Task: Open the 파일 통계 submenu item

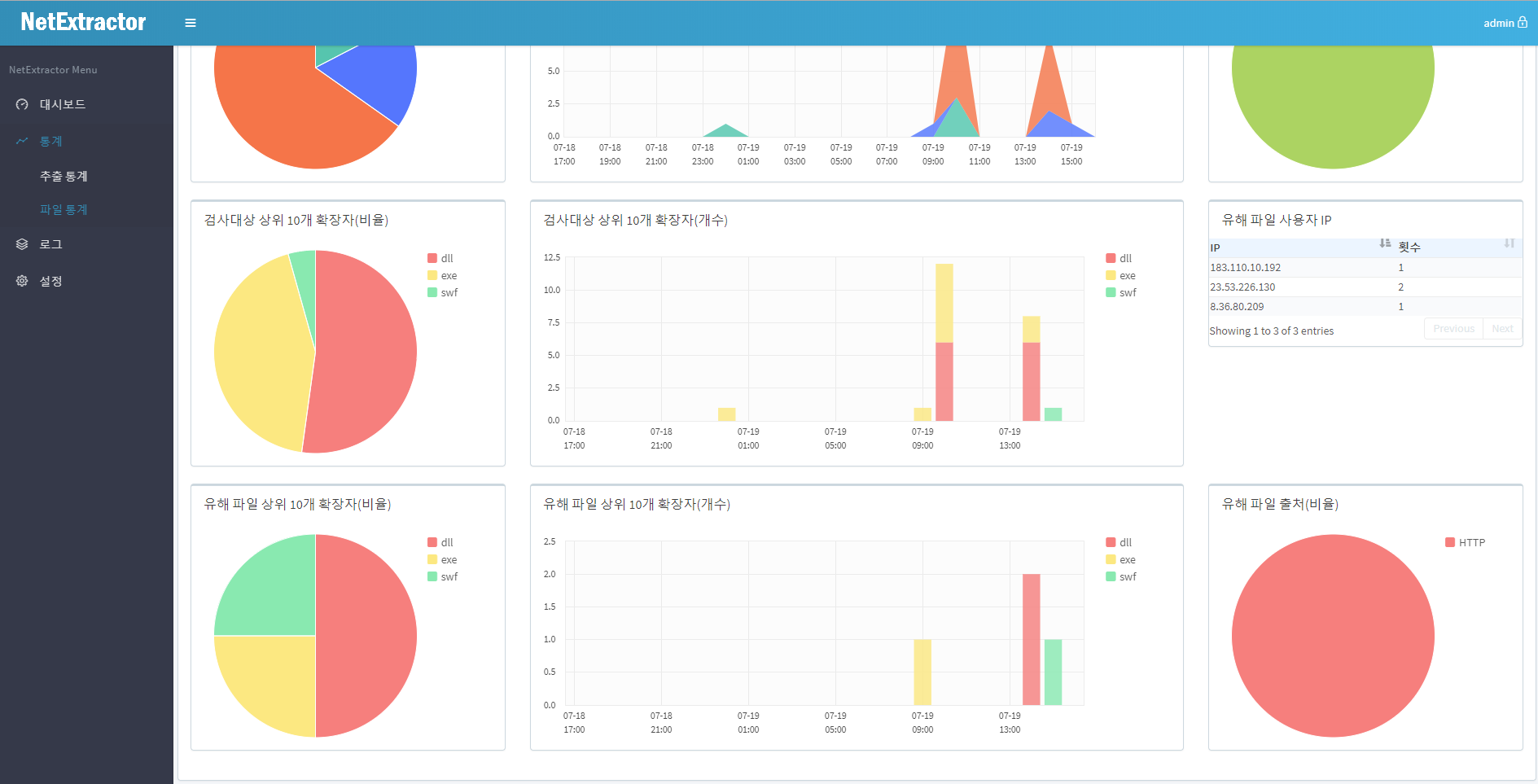Action: point(64,209)
